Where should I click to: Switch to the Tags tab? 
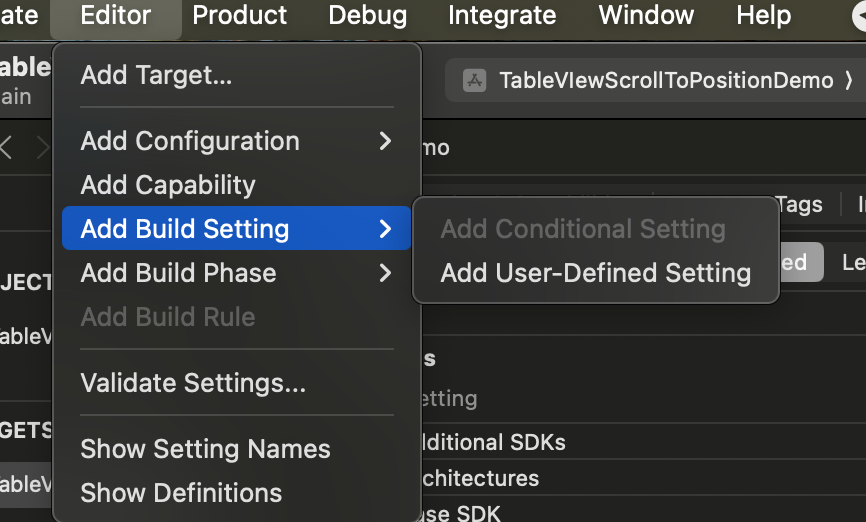pyautogui.click(x=798, y=205)
